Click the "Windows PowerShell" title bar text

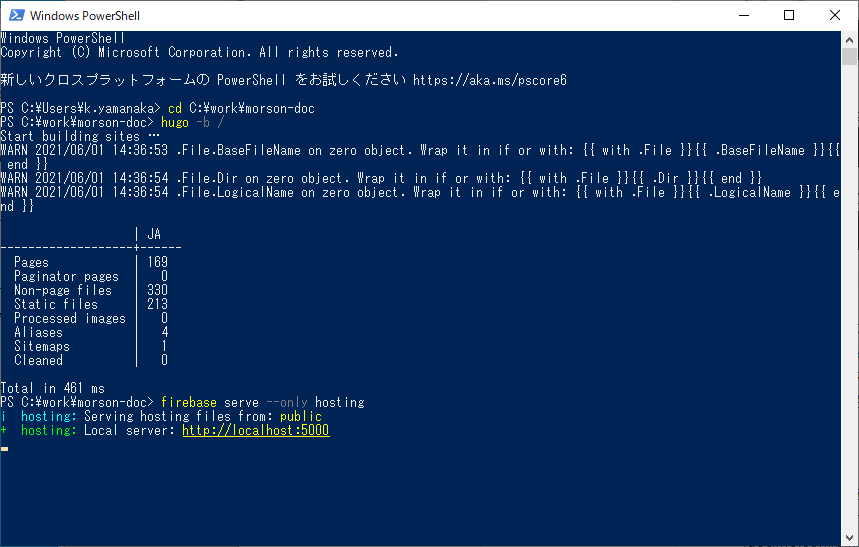pos(85,16)
